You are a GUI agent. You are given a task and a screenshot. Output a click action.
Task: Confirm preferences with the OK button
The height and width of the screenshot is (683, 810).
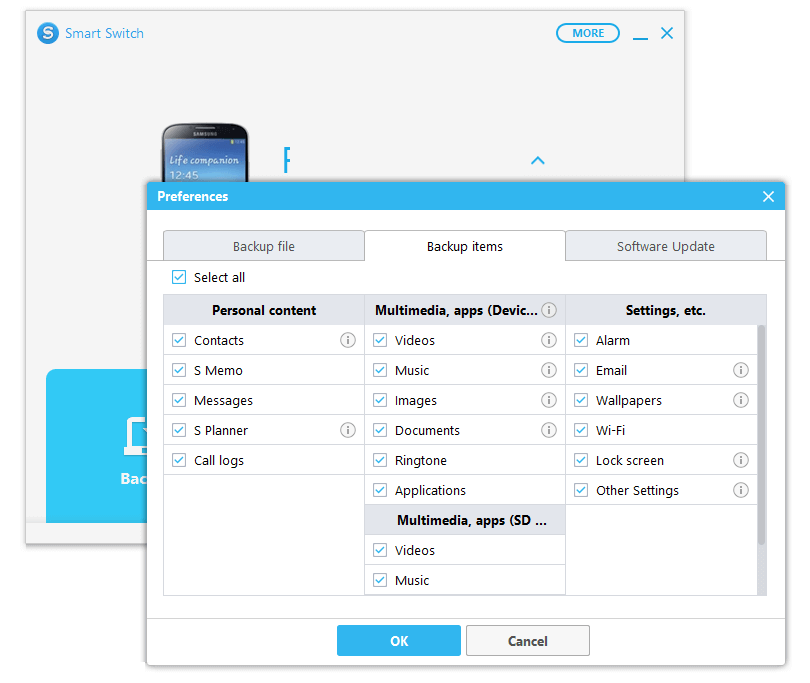pyautogui.click(x=399, y=641)
